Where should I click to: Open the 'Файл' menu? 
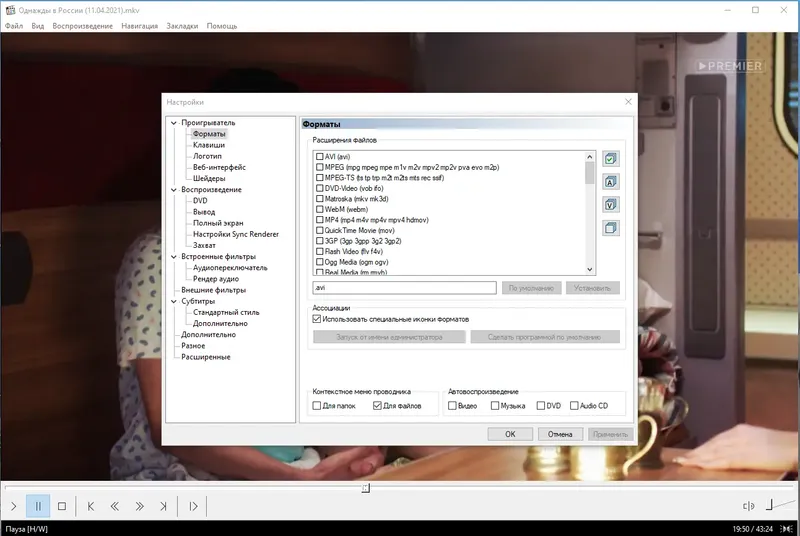pos(14,25)
